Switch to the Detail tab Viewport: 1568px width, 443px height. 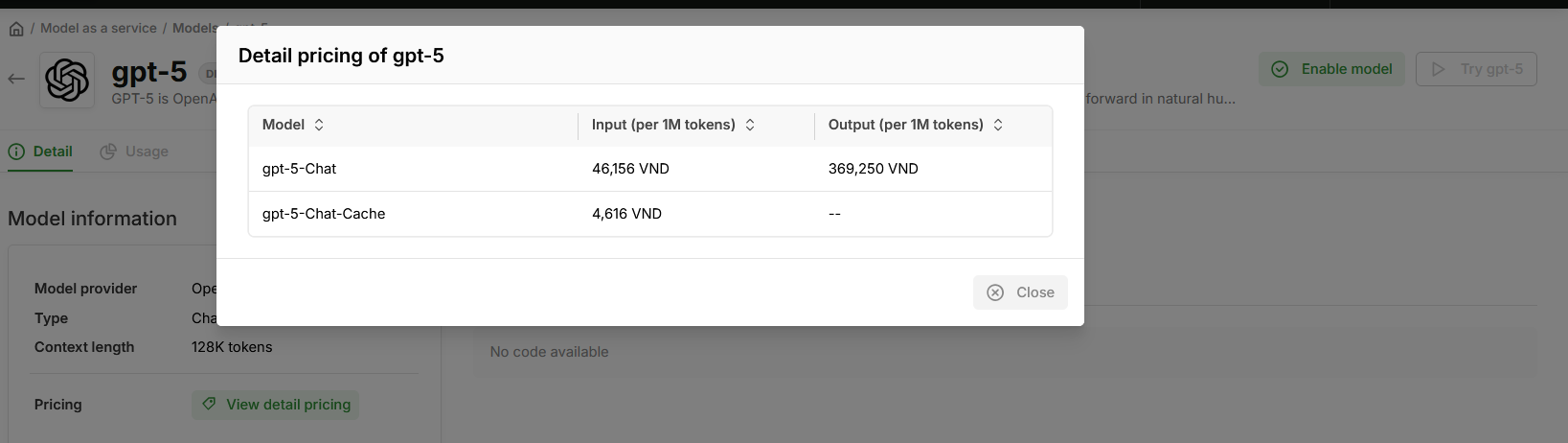pos(40,152)
